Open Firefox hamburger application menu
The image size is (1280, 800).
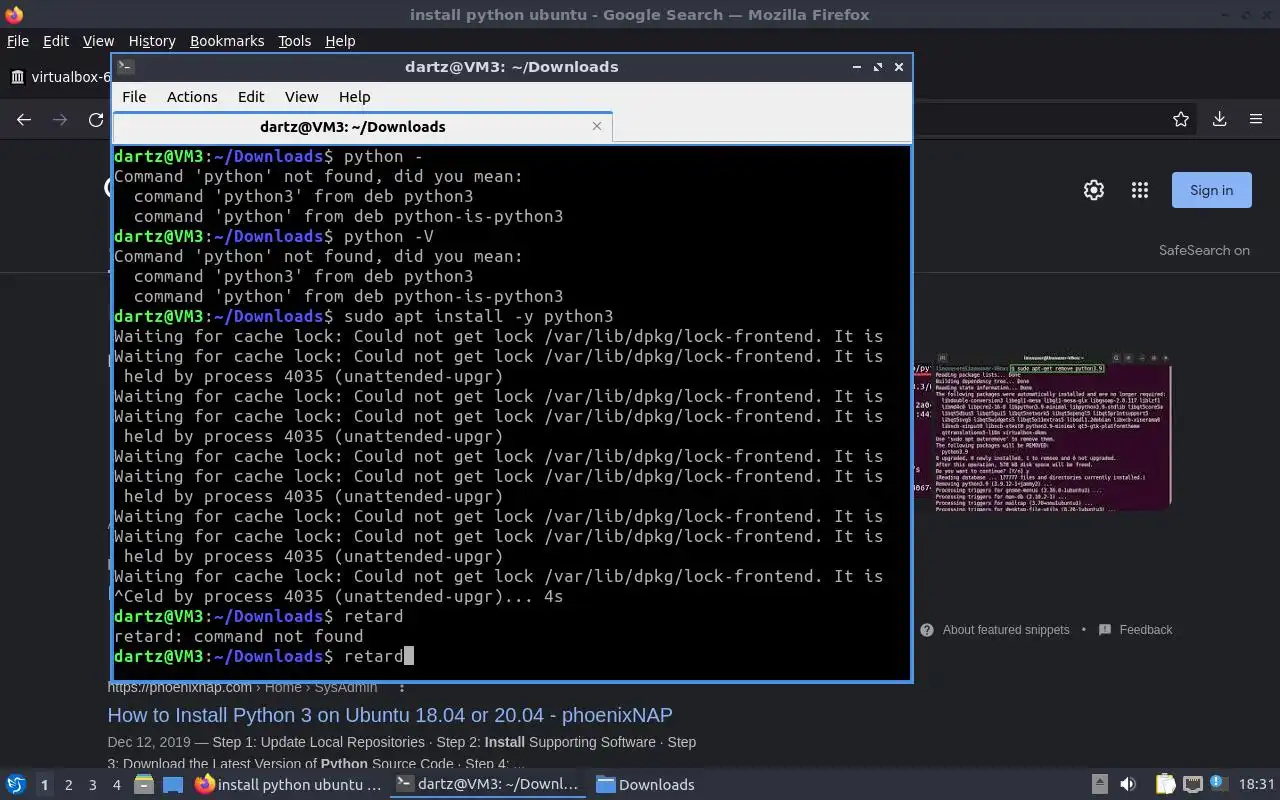(x=1256, y=120)
